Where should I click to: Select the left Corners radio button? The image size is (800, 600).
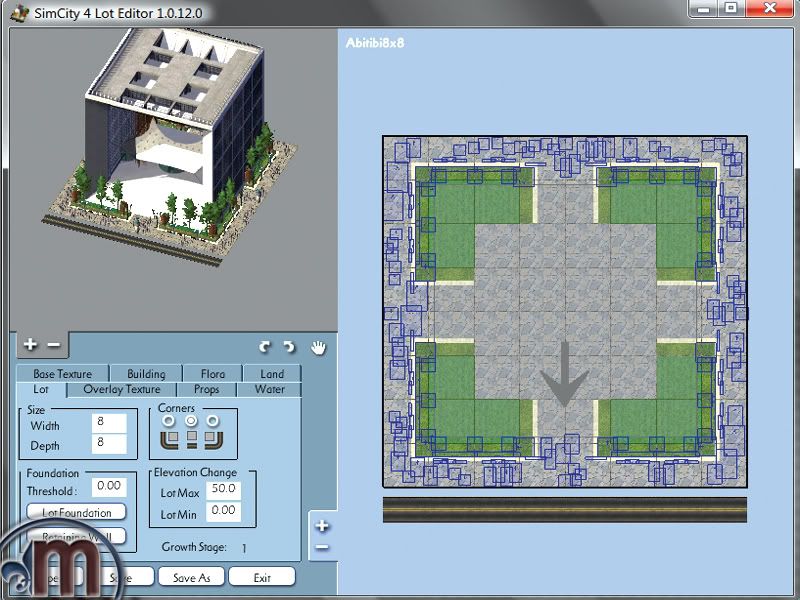[x=168, y=421]
